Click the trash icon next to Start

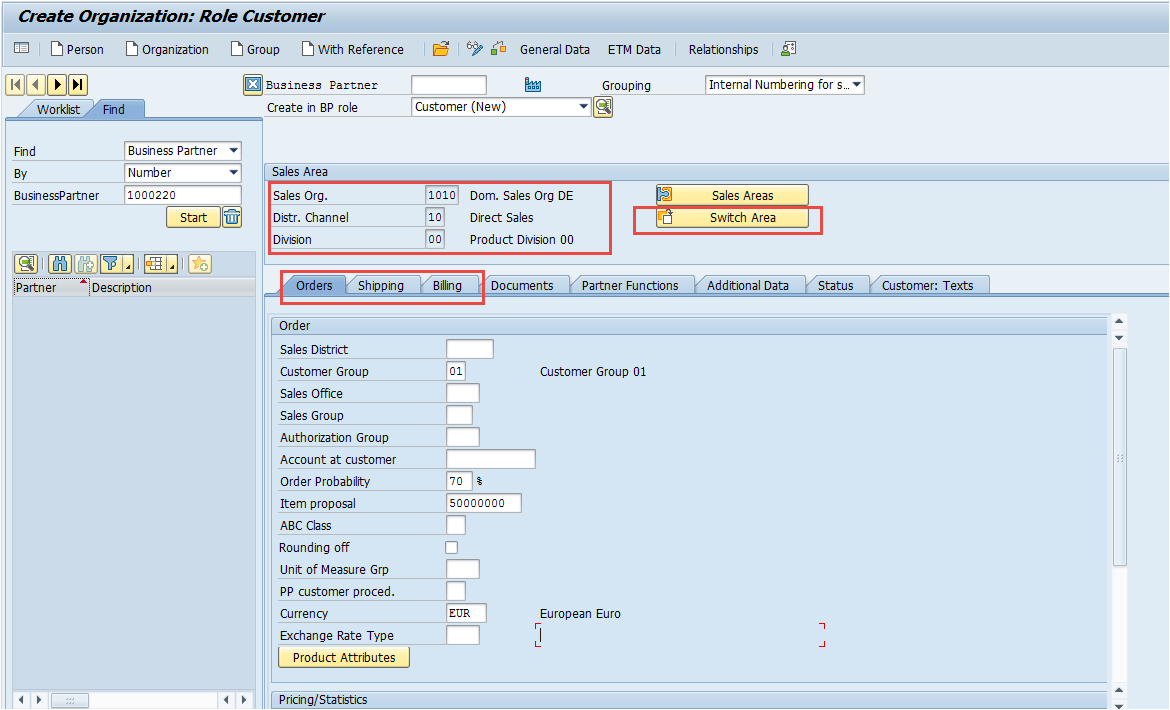[232, 218]
